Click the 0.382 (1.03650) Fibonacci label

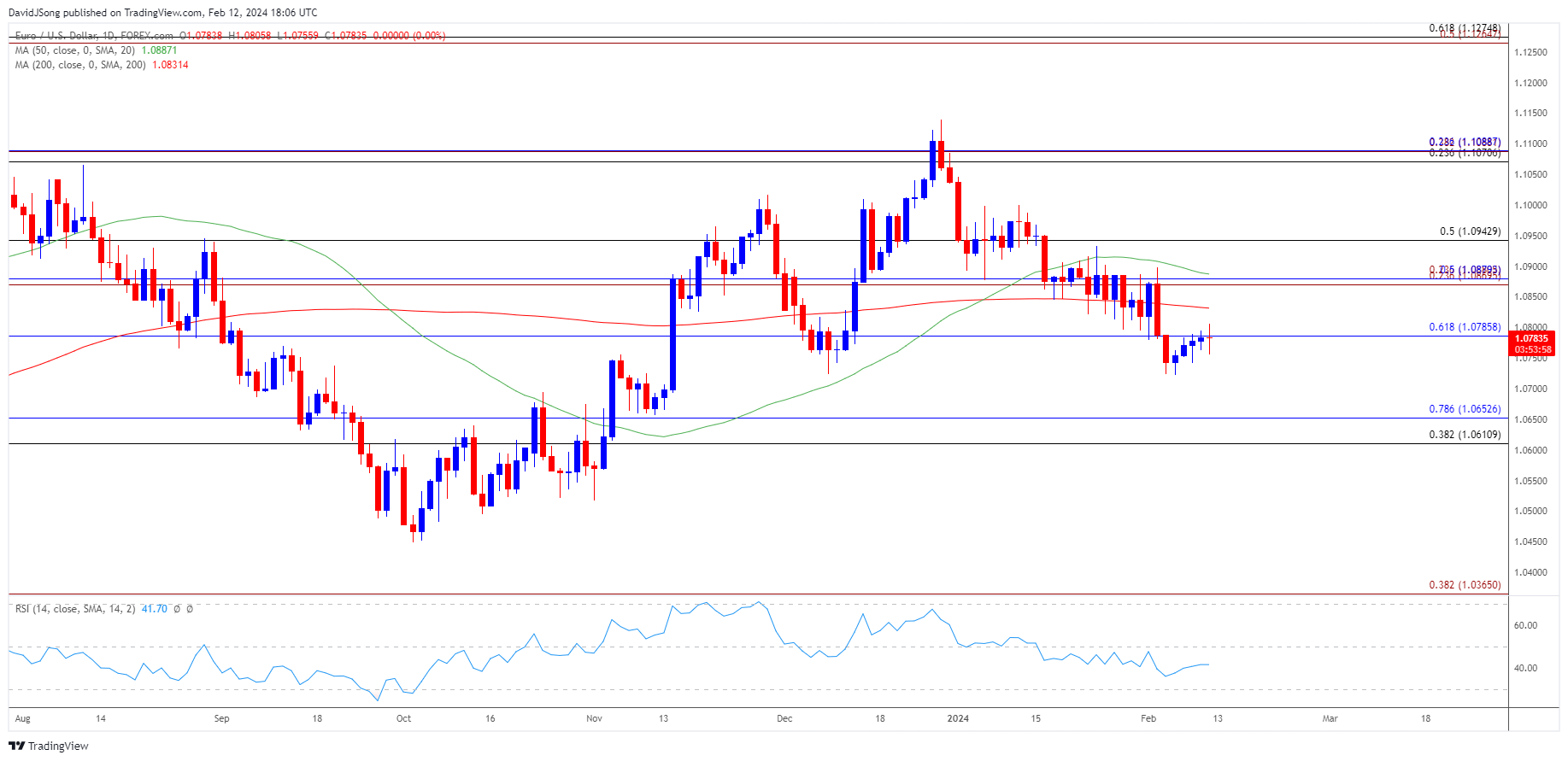tap(1465, 585)
